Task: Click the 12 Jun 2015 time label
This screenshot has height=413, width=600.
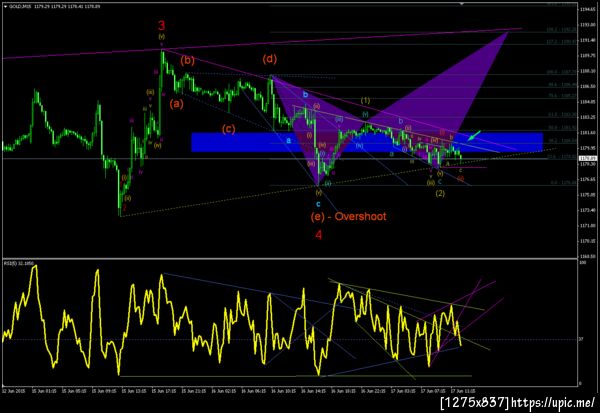Action: point(13,391)
